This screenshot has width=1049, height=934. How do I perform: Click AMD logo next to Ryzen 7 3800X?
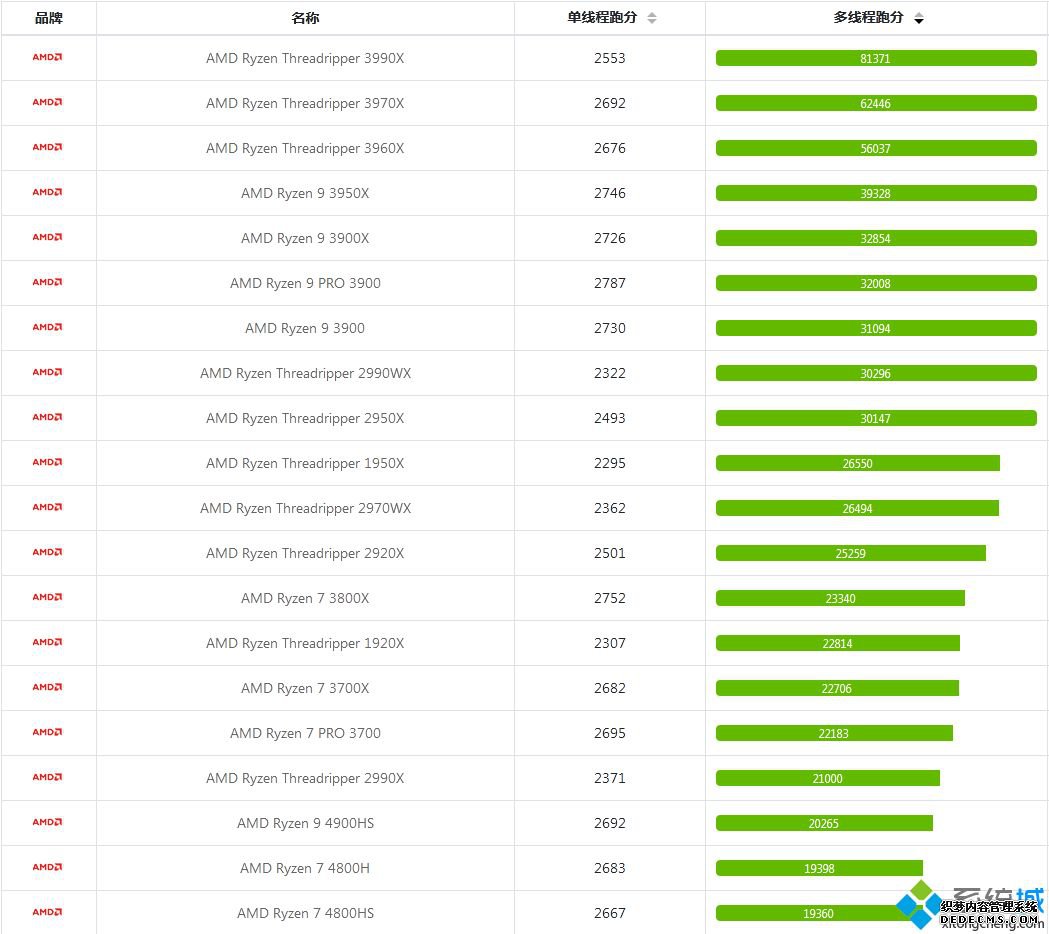pyautogui.click(x=47, y=597)
